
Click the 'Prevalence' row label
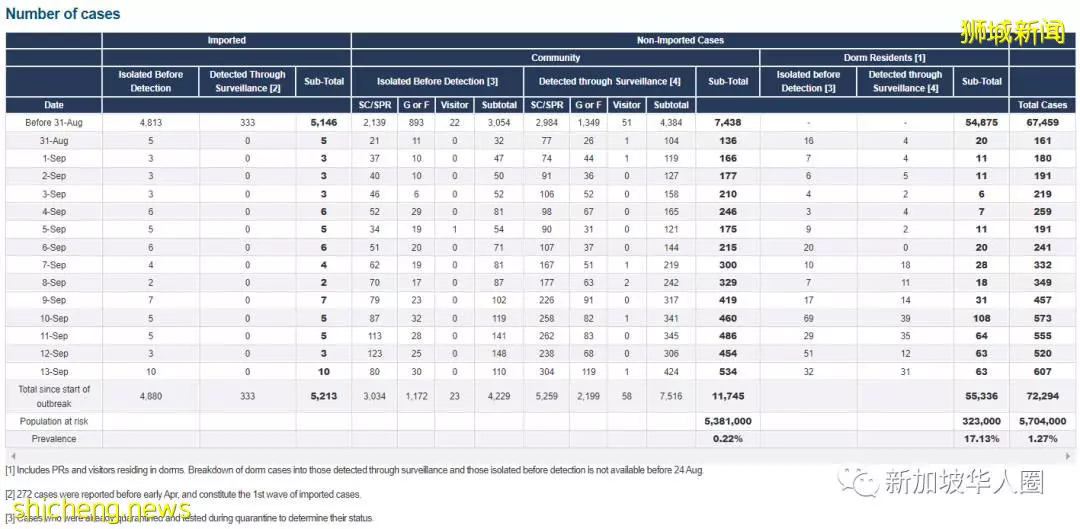(x=54, y=439)
